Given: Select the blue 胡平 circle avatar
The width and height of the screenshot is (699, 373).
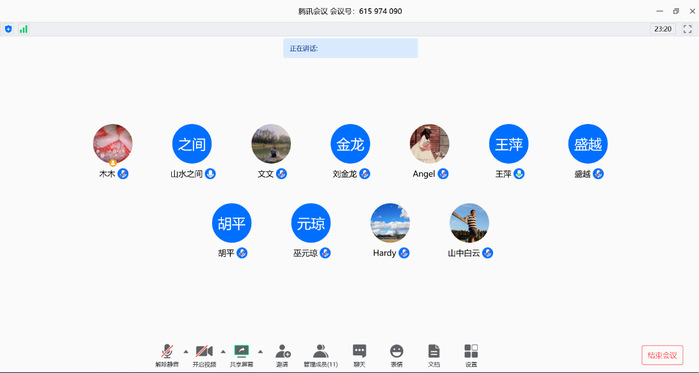Looking at the screenshot, I should point(232,223).
